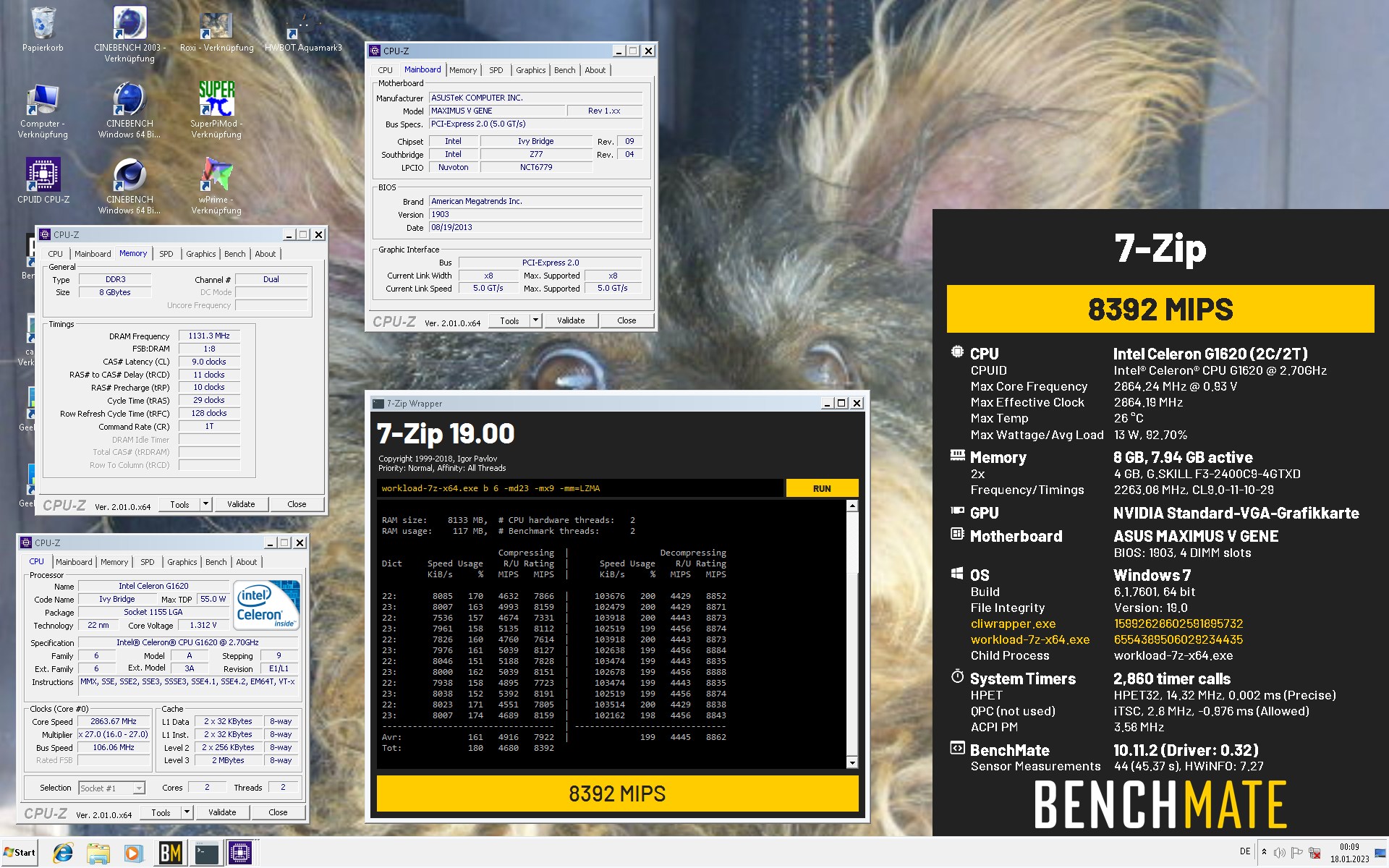This screenshot has width=1389, height=868.
Task: Click the DRAM Frequency value 1131.3 MHz
Action: [209, 336]
